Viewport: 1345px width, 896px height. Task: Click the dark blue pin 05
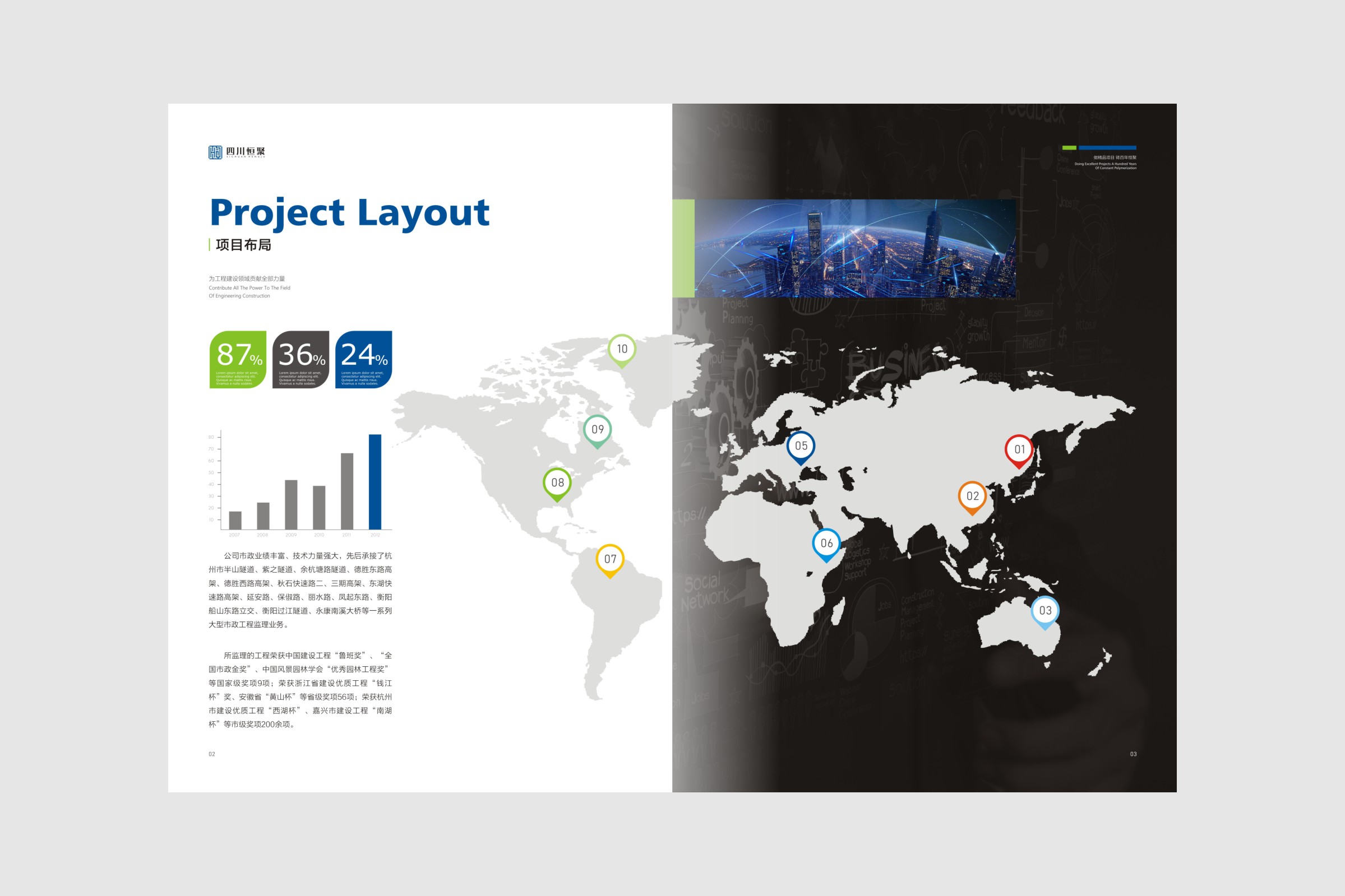pyautogui.click(x=801, y=446)
